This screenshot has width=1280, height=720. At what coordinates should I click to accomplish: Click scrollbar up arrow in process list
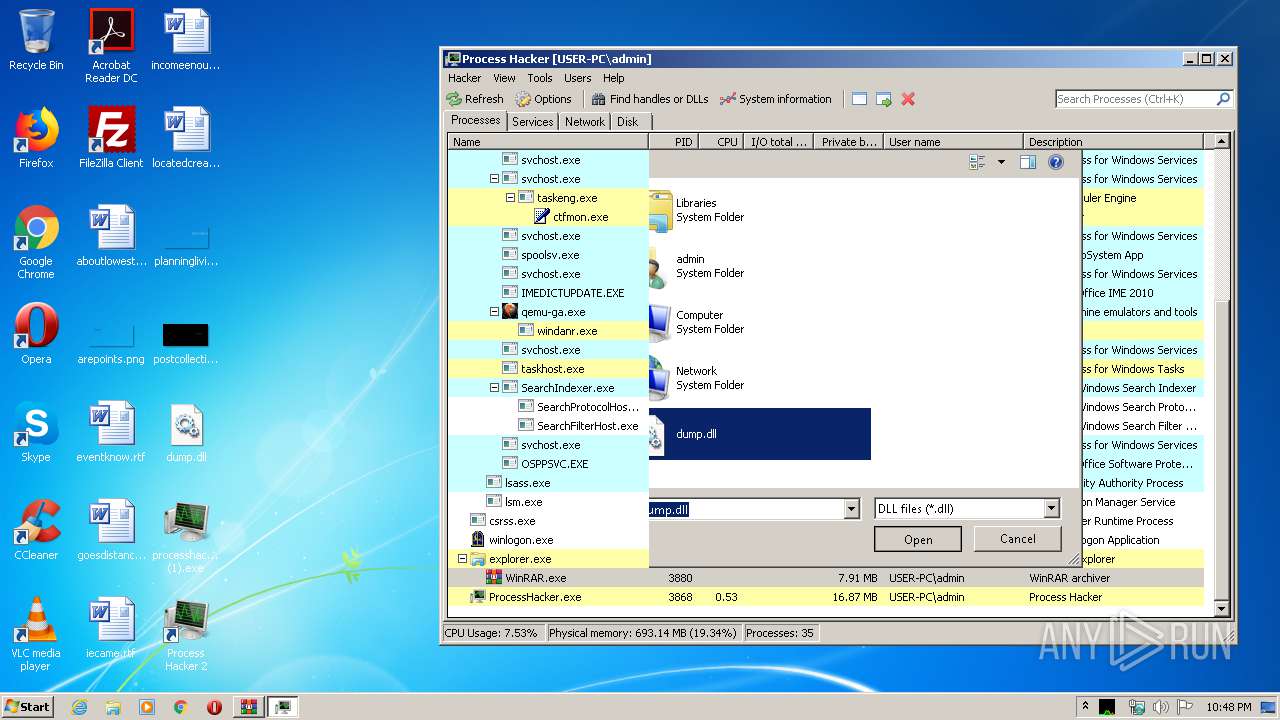(x=1220, y=142)
